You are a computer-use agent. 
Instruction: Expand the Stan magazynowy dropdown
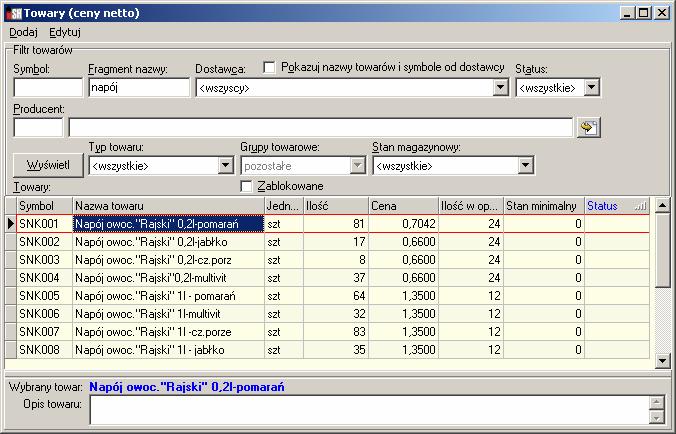pyautogui.click(x=525, y=165)
